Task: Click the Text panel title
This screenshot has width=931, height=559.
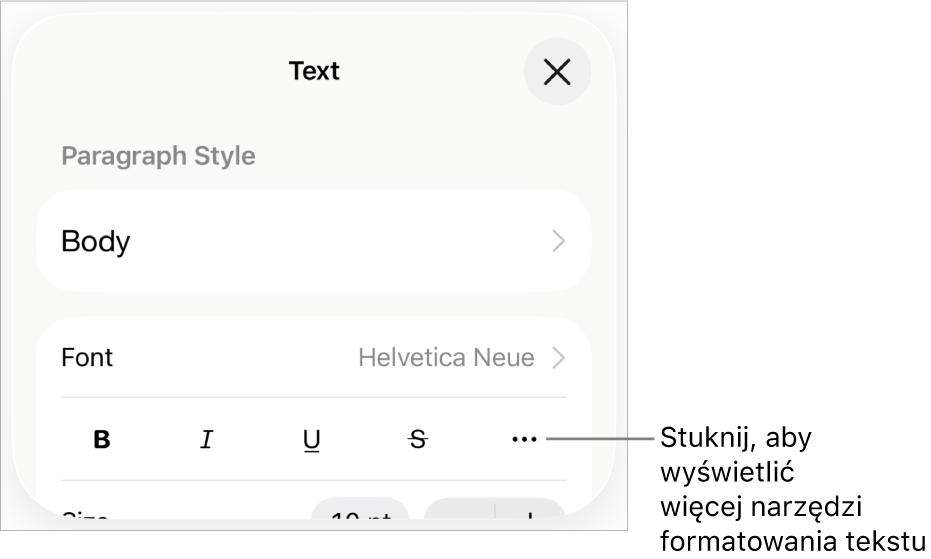Action: (x=314, y=71)
